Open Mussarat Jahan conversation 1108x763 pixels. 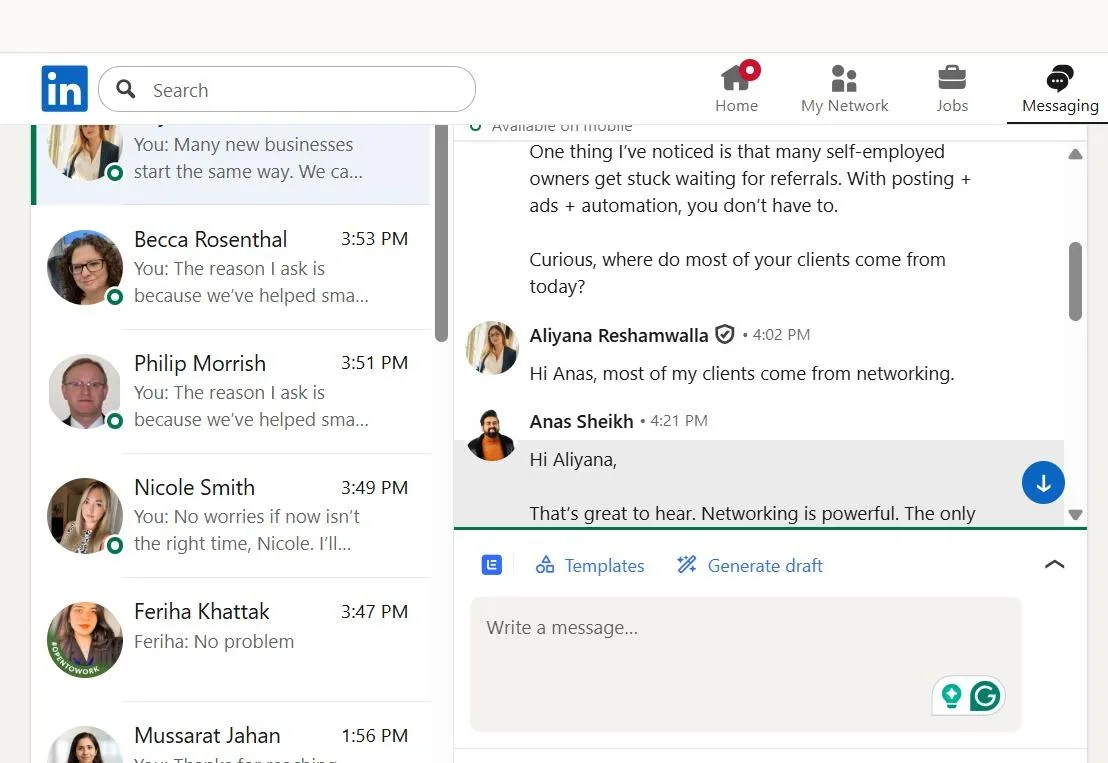coord(232,733)
